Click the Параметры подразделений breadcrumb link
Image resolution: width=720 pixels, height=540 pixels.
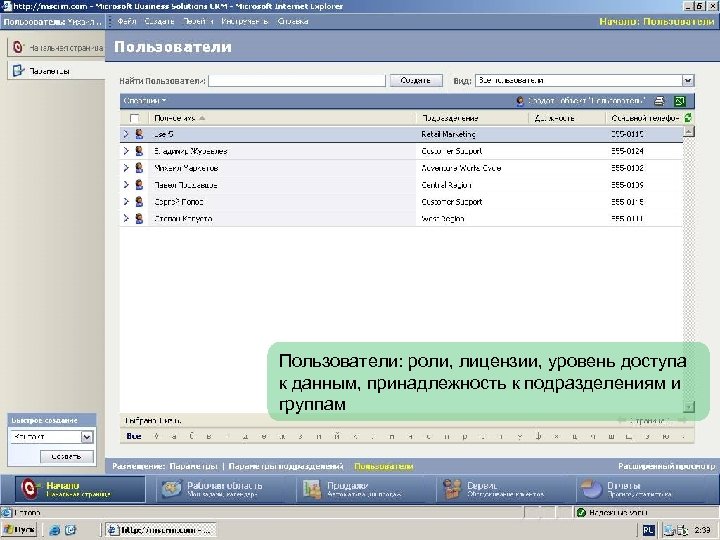(x=286, y=466)
